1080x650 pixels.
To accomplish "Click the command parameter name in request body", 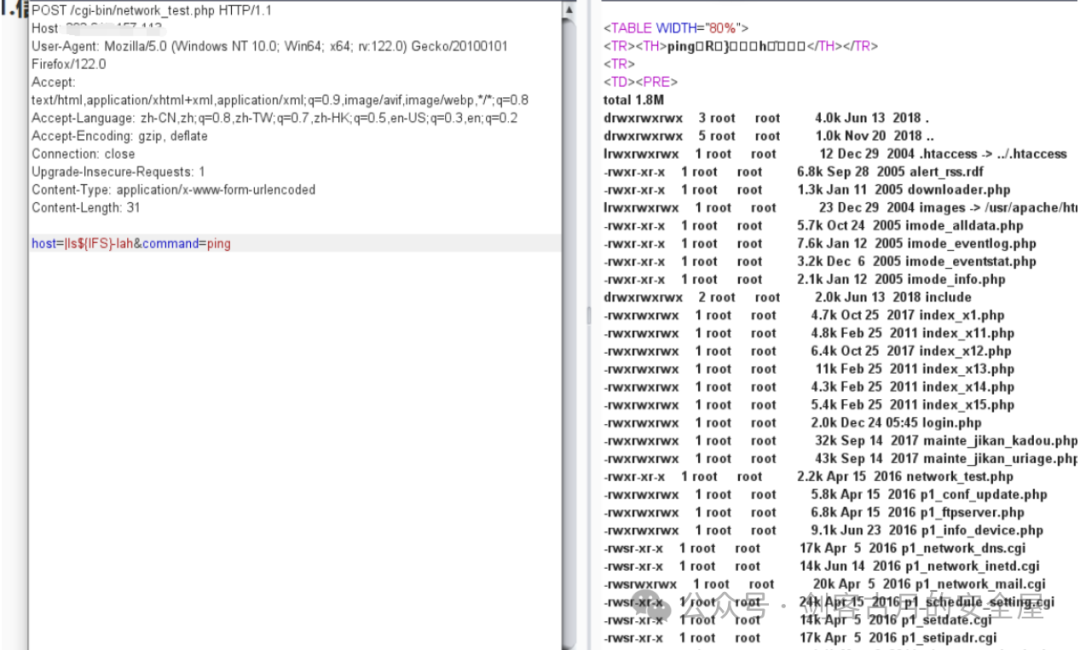I will [x=170, y=243].
